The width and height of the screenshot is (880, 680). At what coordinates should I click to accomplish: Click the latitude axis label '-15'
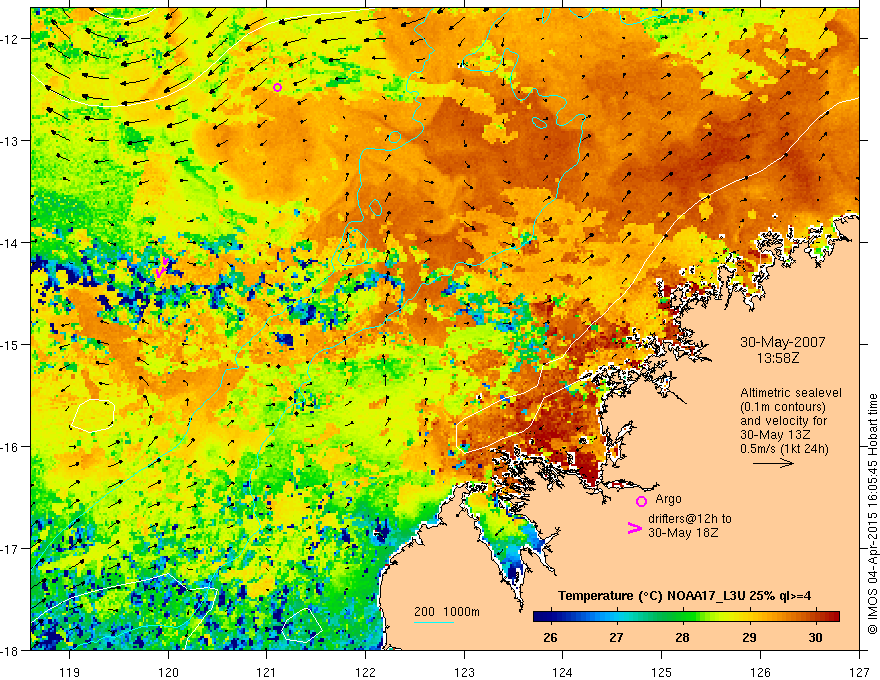(x=10, y=344)
